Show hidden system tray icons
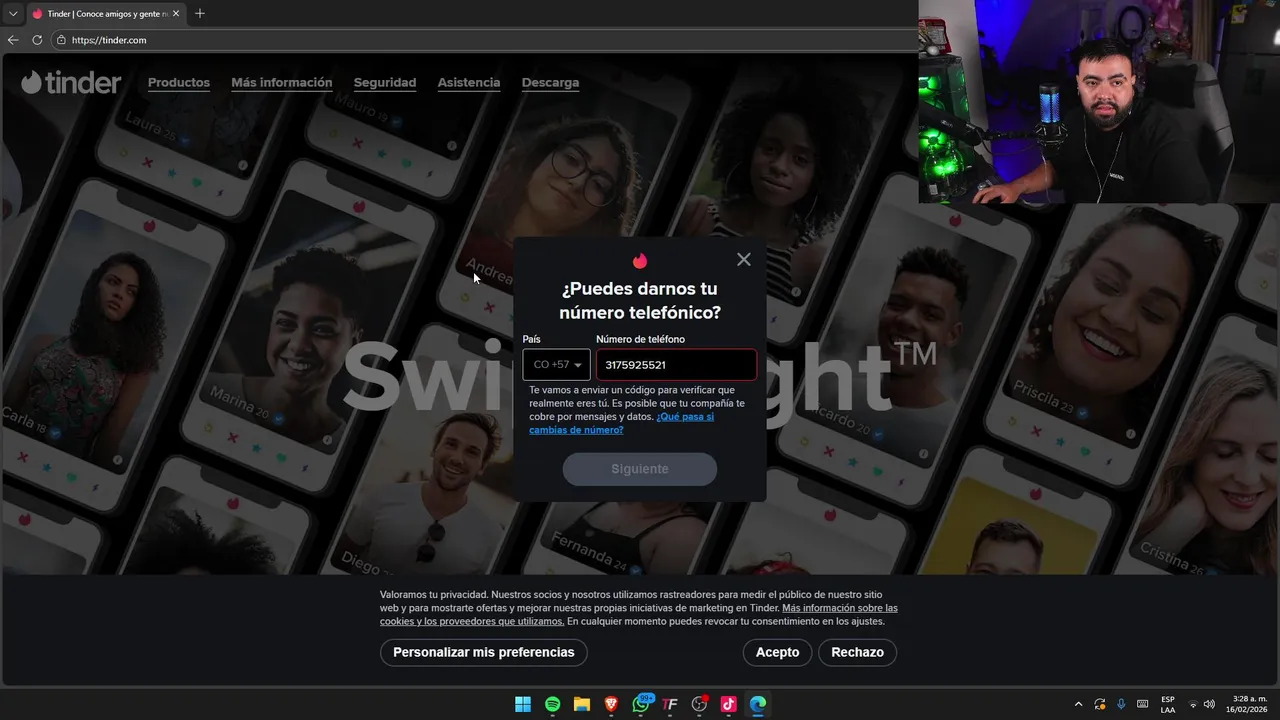Image resolution: width=1280 pixels, height=720 pixels. click(x=1078, y=704)
